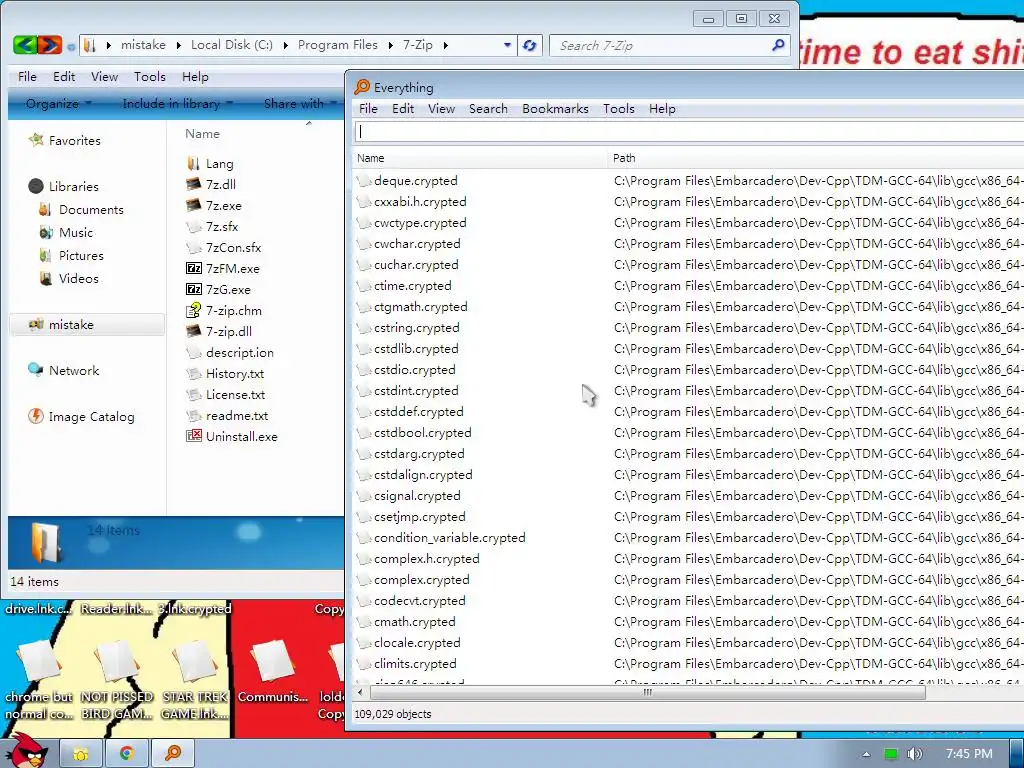Select the 7z.dll file icon
Image resolution: width=1024 pixels, height=768 pixels.
click(x=193, y=184)
